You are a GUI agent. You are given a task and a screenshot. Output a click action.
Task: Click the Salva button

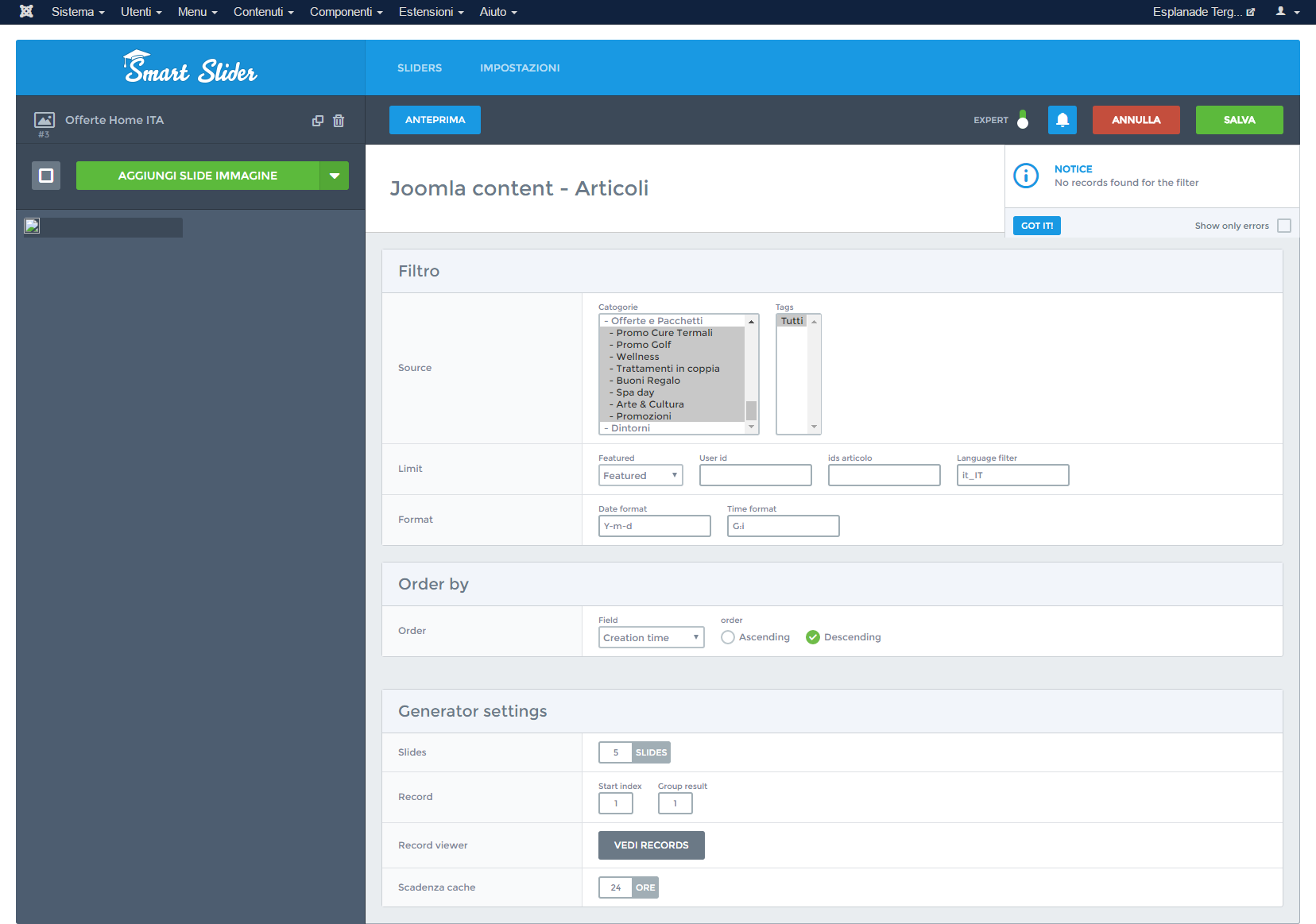[1240, 120]
